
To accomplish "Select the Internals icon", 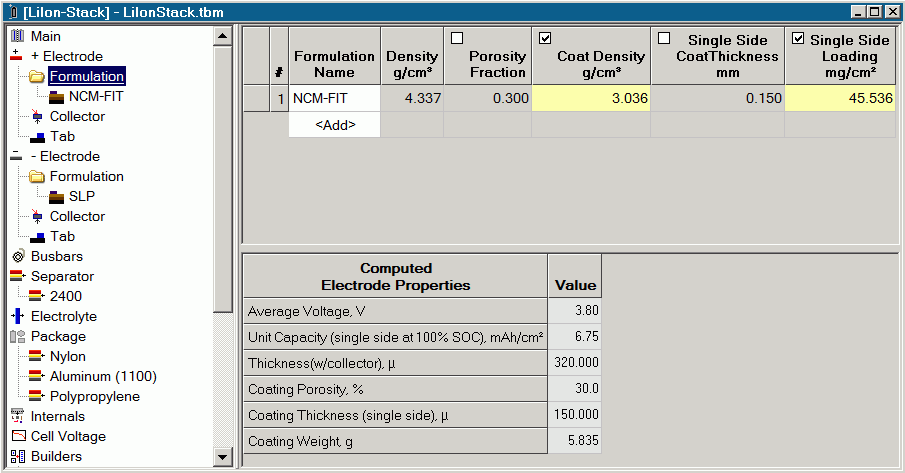I will (x=17, y=416).
